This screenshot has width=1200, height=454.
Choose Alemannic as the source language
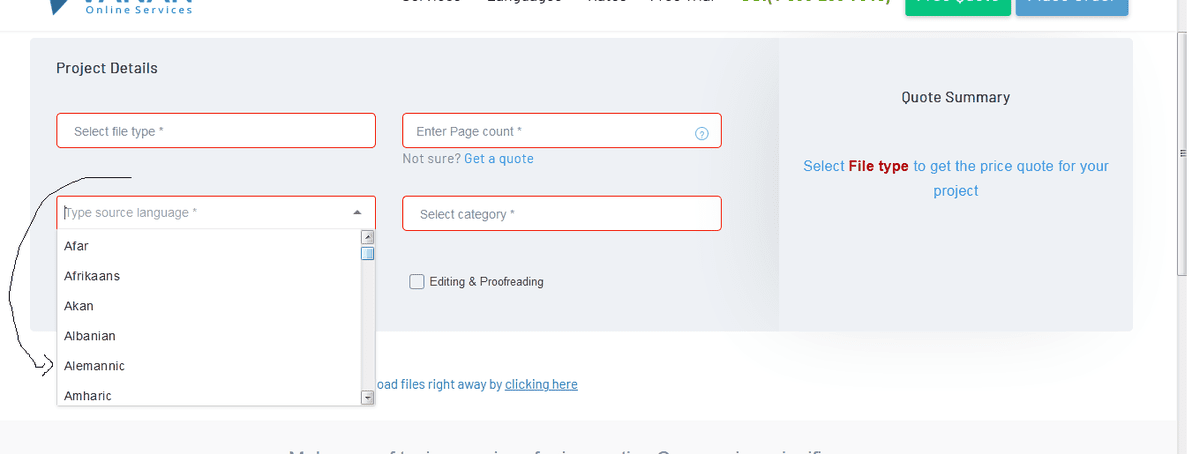pos(95,366)
